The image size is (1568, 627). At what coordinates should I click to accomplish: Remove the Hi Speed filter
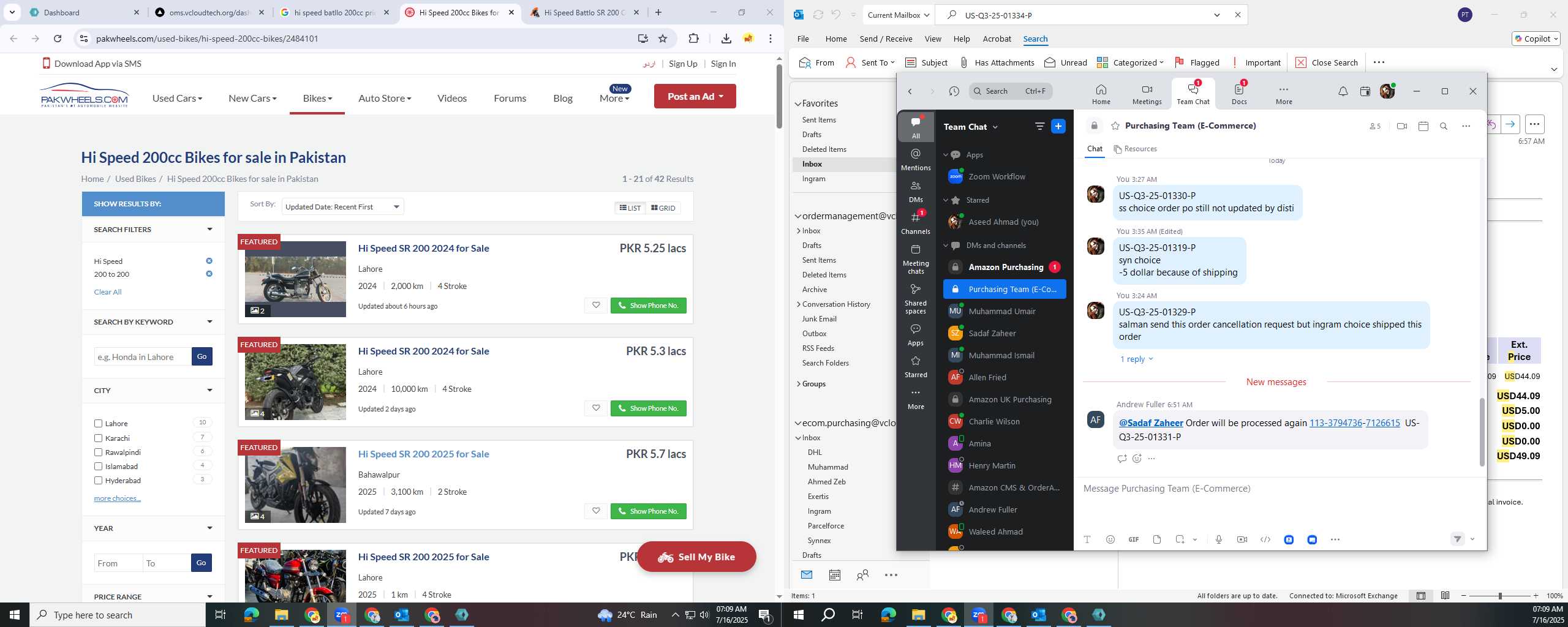pyautogui.click(x=209, y=261)
